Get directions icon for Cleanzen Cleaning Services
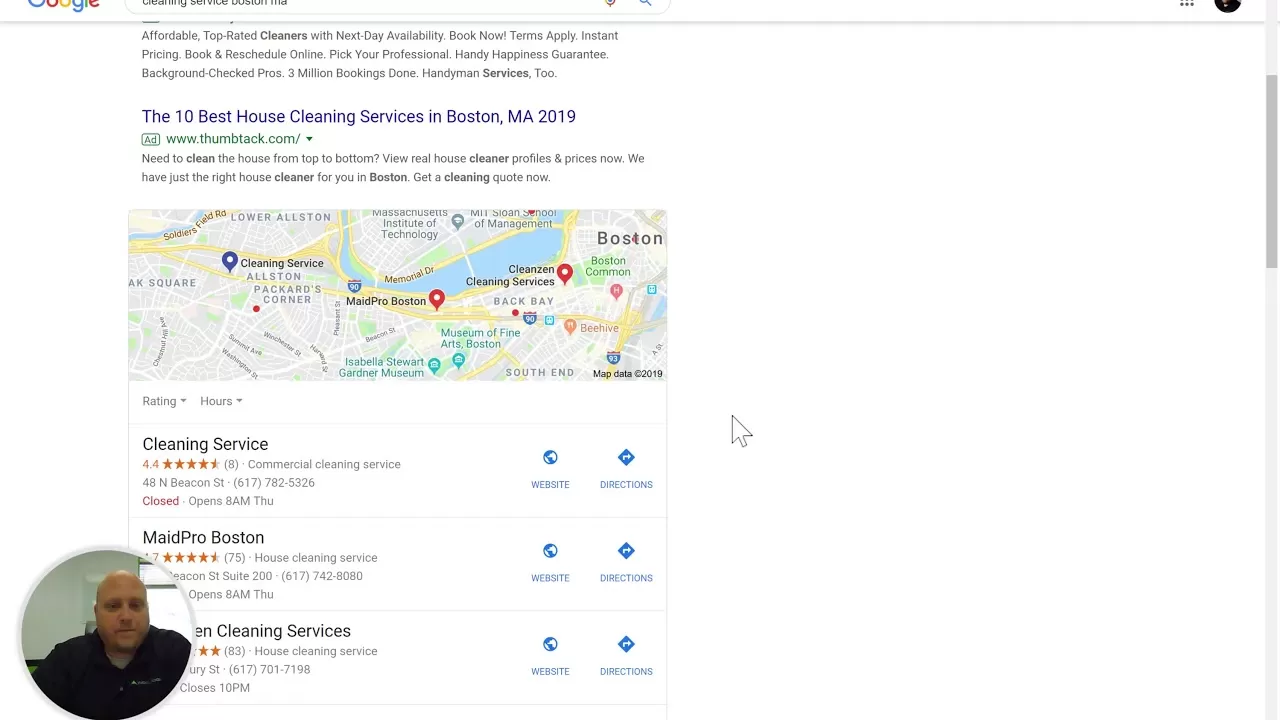 [x=626, y=644]
